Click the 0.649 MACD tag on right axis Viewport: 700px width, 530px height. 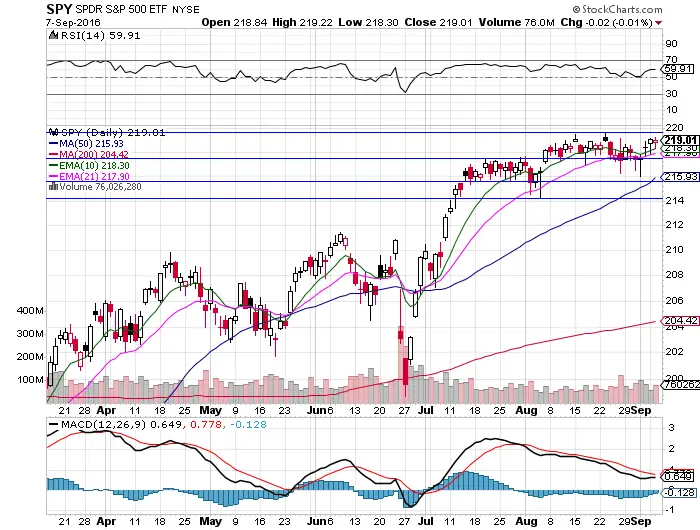[x=679, y=476]
